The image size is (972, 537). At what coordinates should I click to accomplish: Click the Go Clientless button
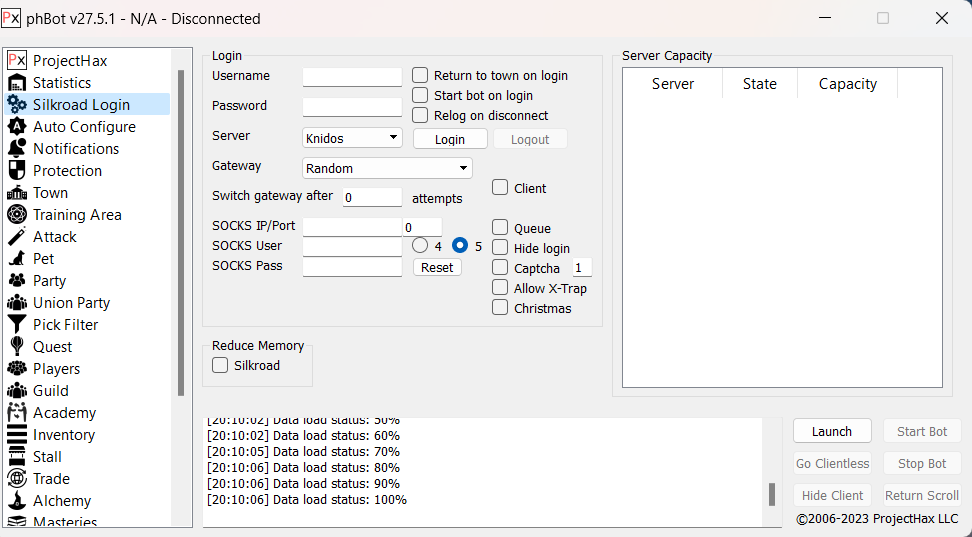pyautogui.click(x=832, y=464)
